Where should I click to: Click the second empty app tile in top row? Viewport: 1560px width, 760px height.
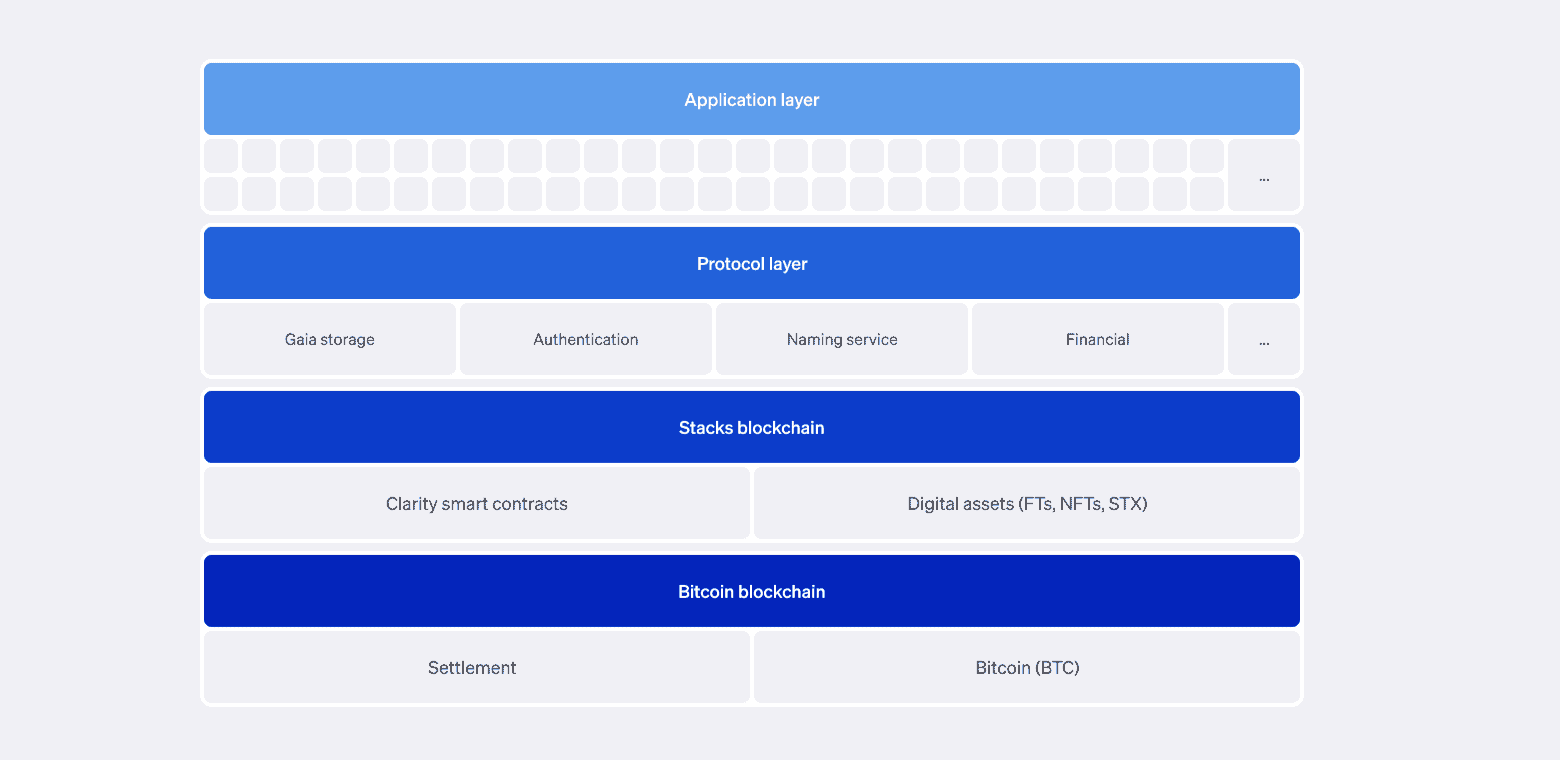[x=259, y=156]
